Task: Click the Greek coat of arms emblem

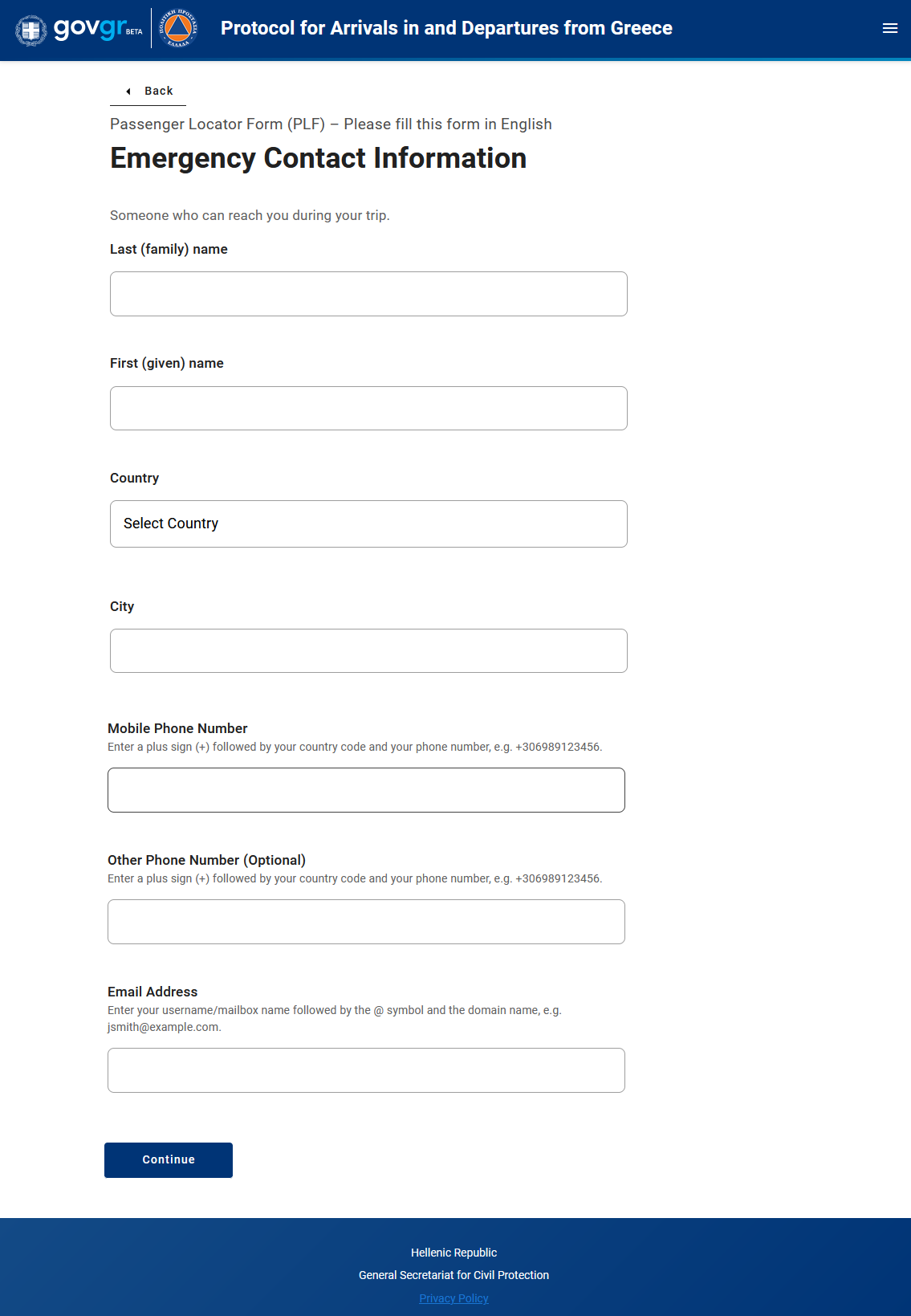Action: click(31, 30)
